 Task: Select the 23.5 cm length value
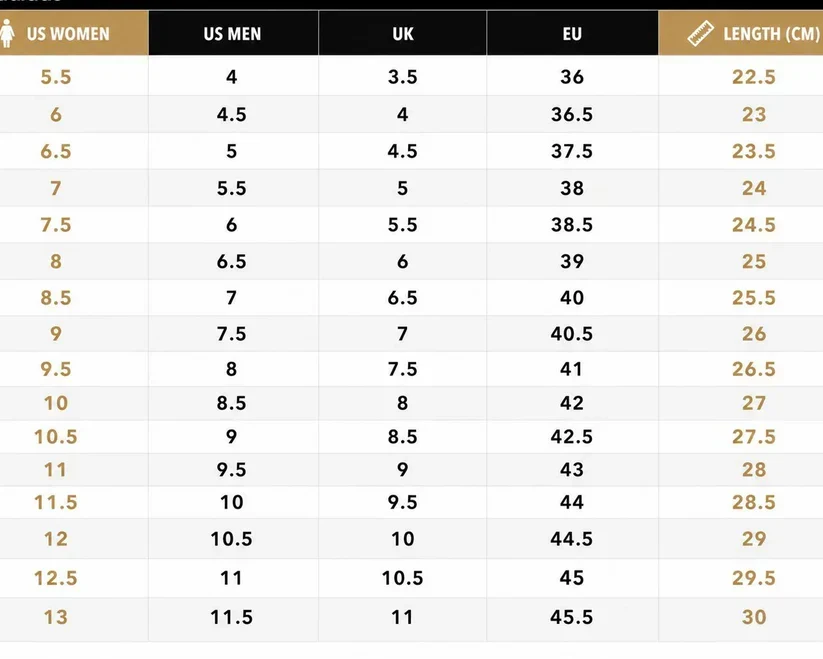(754, 151)
